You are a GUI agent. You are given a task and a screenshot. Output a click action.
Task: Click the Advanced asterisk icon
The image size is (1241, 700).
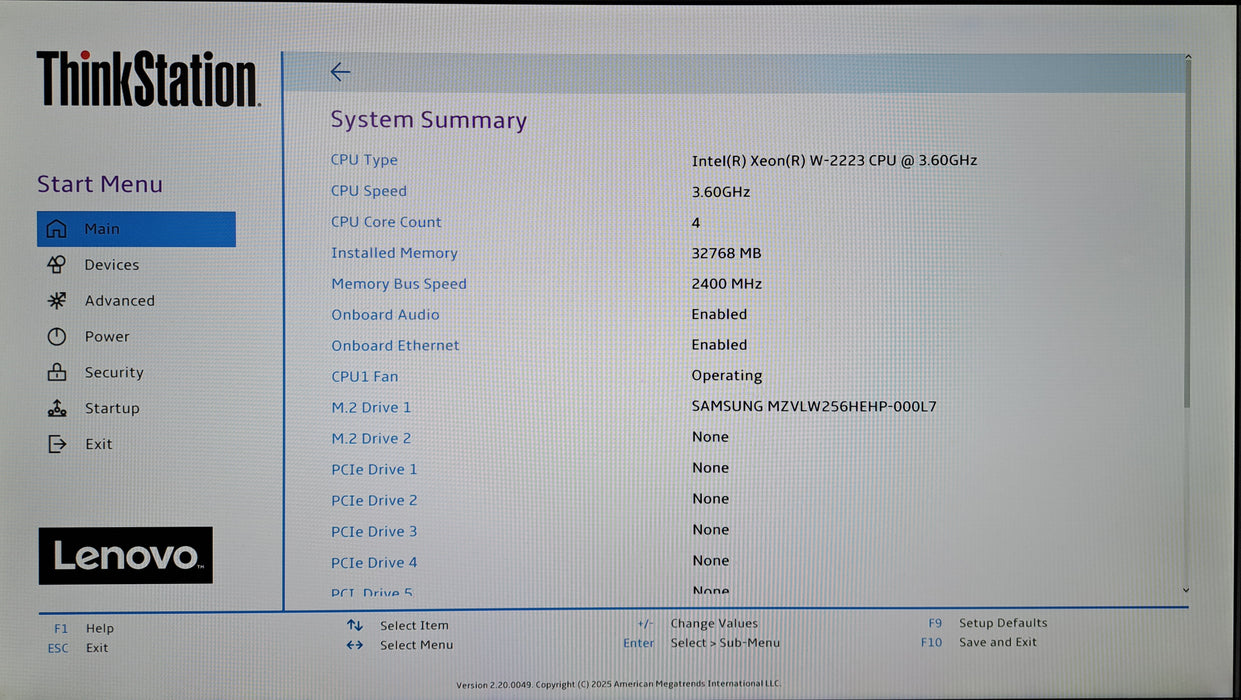click(57, 301)
